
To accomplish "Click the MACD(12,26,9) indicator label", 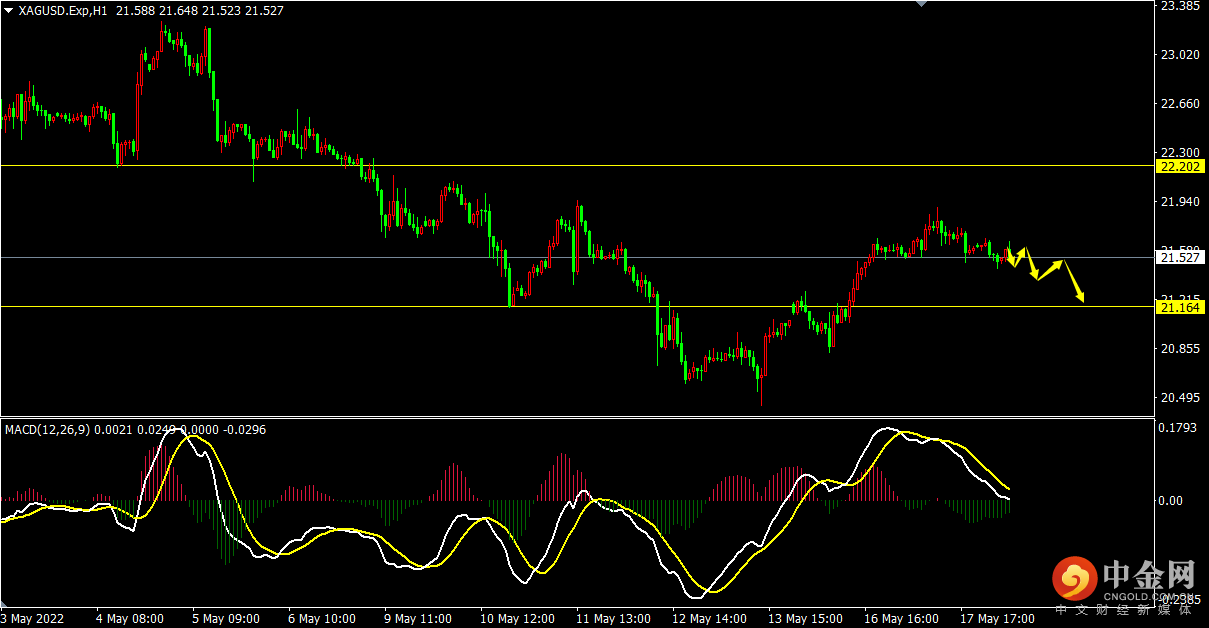I will tap(47, 430).
